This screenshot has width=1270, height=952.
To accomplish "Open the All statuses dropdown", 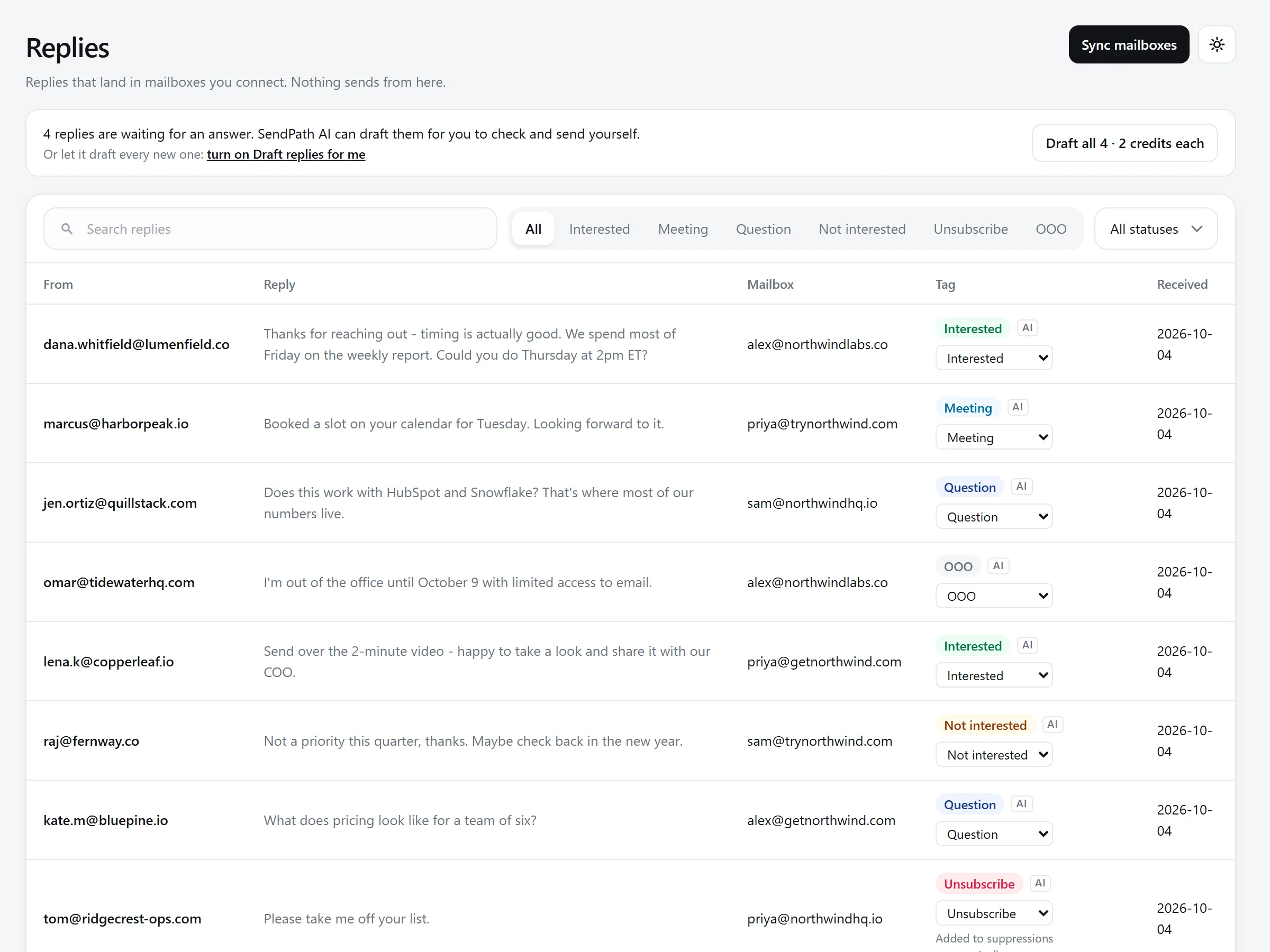I will [x=1156, y=229].
